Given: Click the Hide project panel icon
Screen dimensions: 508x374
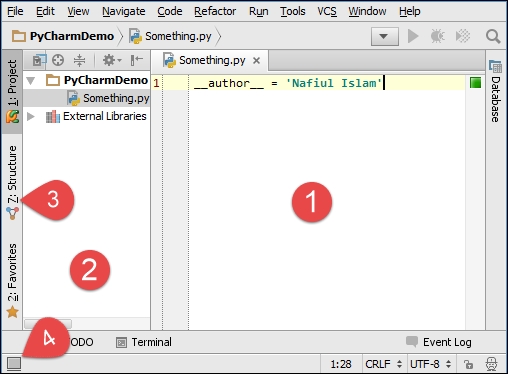Looking at the screenshot, I should pyautogui.click(x=137, y=60).
